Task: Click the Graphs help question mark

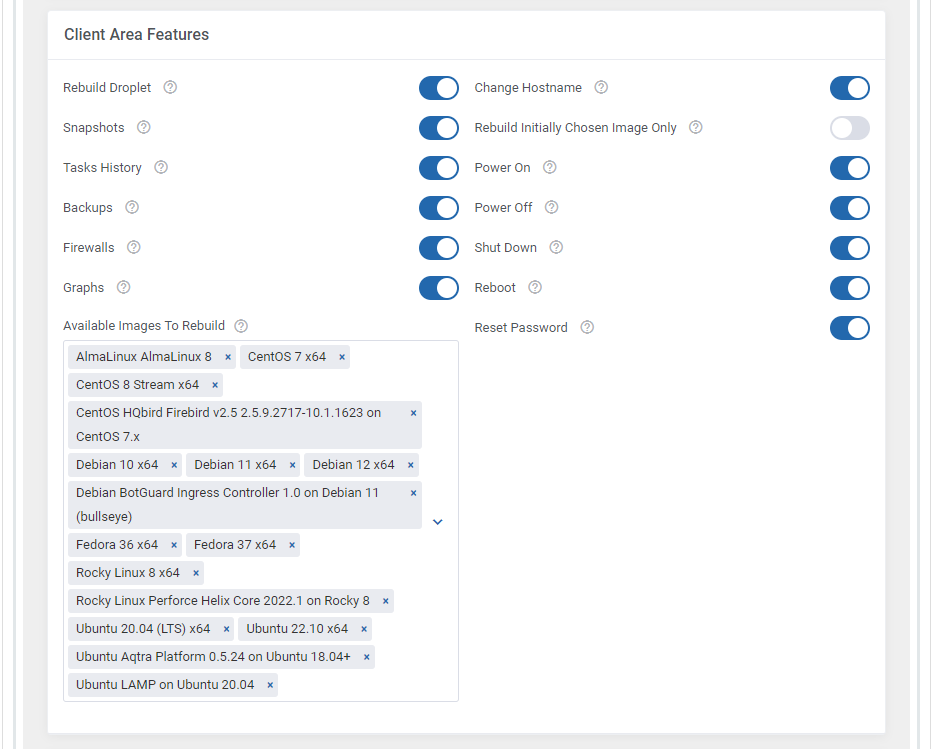Action: click(x=123, y=287)
